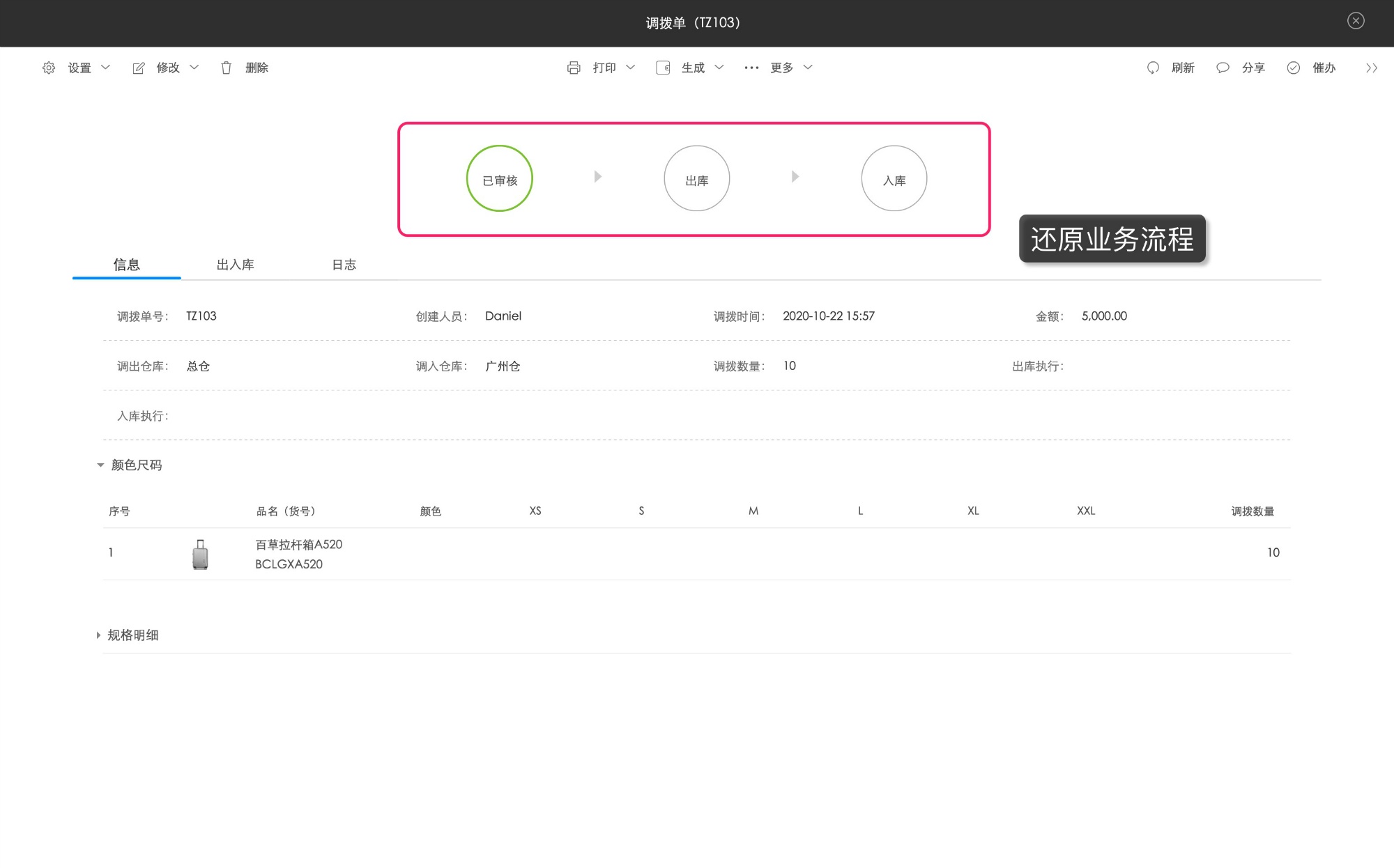
Task: Click the 催办 button label
Action: coord(1324,68)
